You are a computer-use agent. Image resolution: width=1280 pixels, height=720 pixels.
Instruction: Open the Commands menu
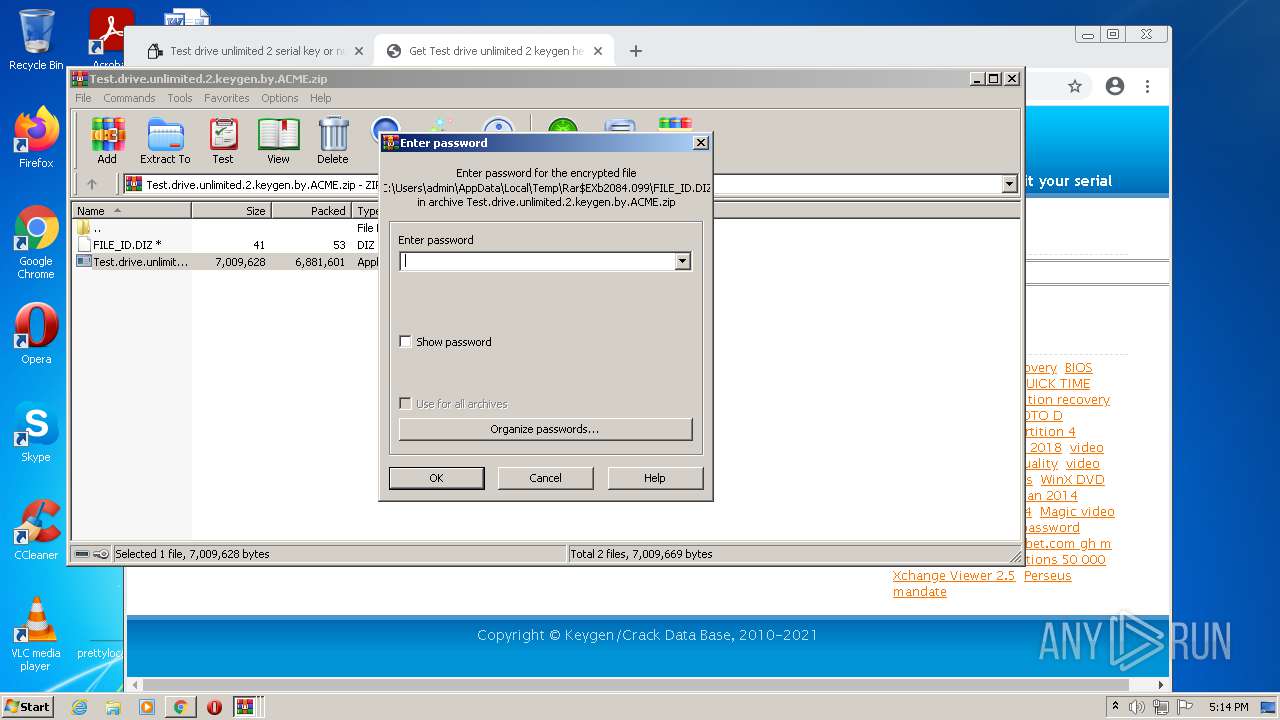tap(129, 98)
